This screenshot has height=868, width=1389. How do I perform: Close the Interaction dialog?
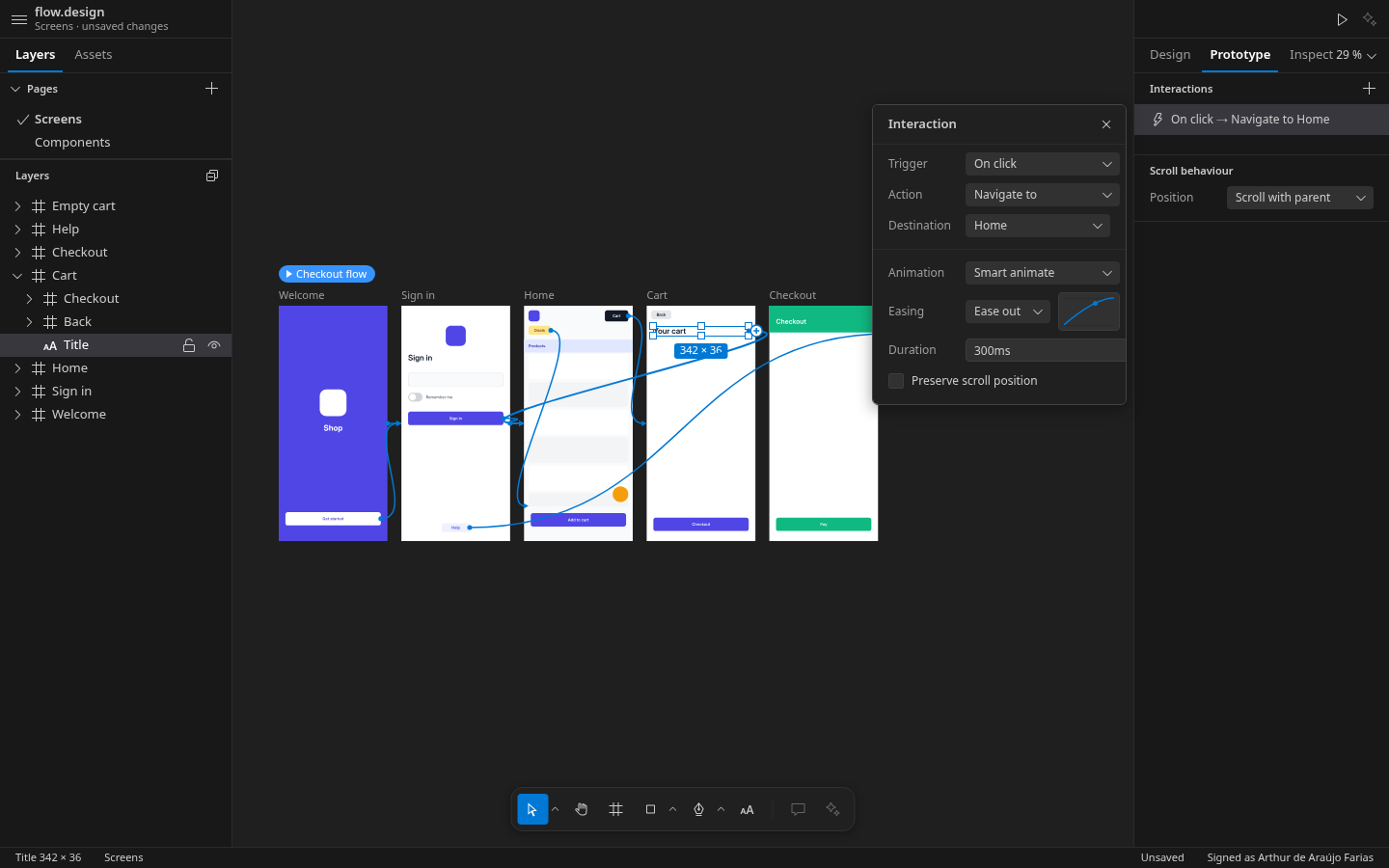(1106, 124)
